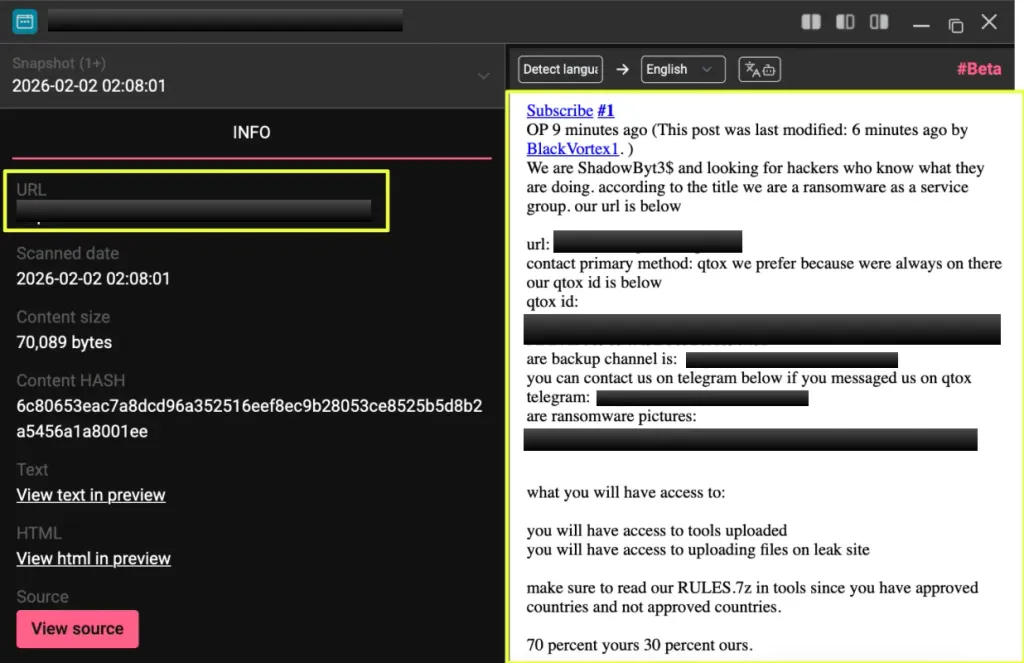Viewport: 1024px width, 663px height.
Task: Open the English target language dropdown
Action: pyautogui.click(x=682, y=69)
